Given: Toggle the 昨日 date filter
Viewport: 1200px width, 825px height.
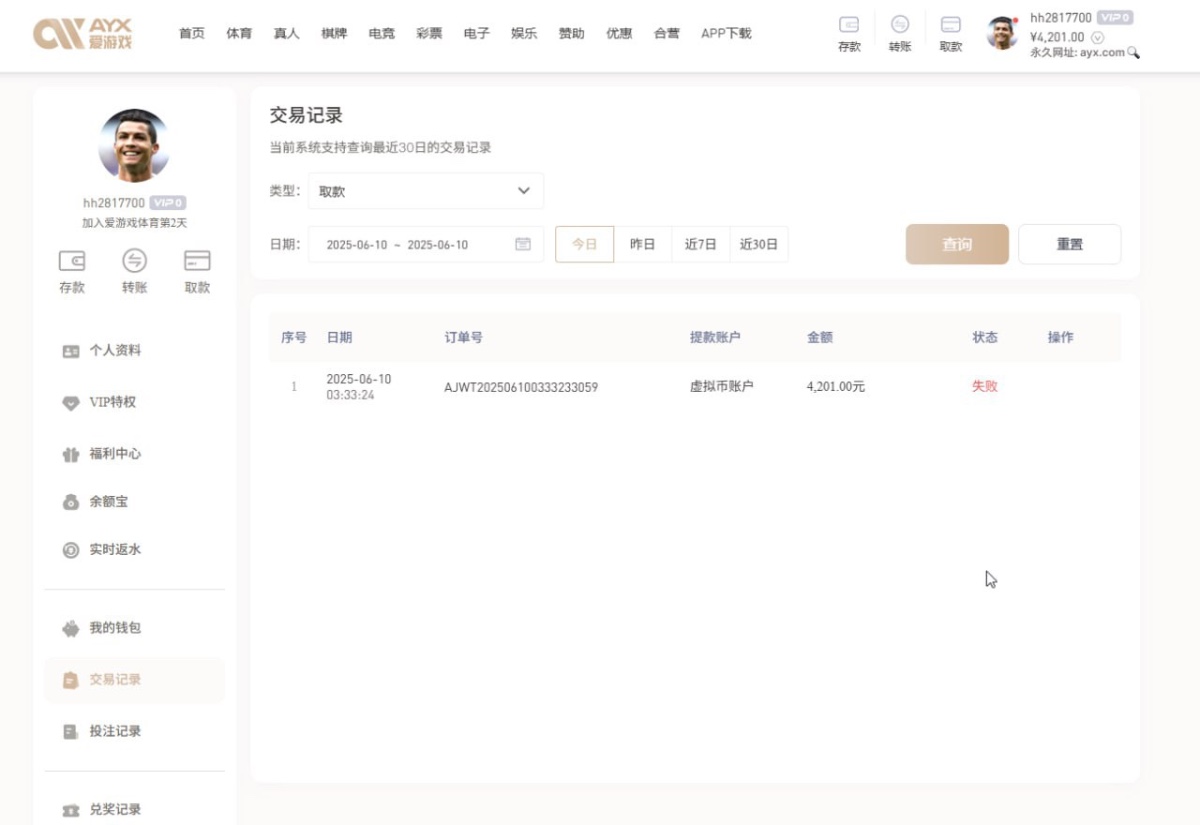Looking at the screenshot, I should pyautogui.click(x=642, y=243).
